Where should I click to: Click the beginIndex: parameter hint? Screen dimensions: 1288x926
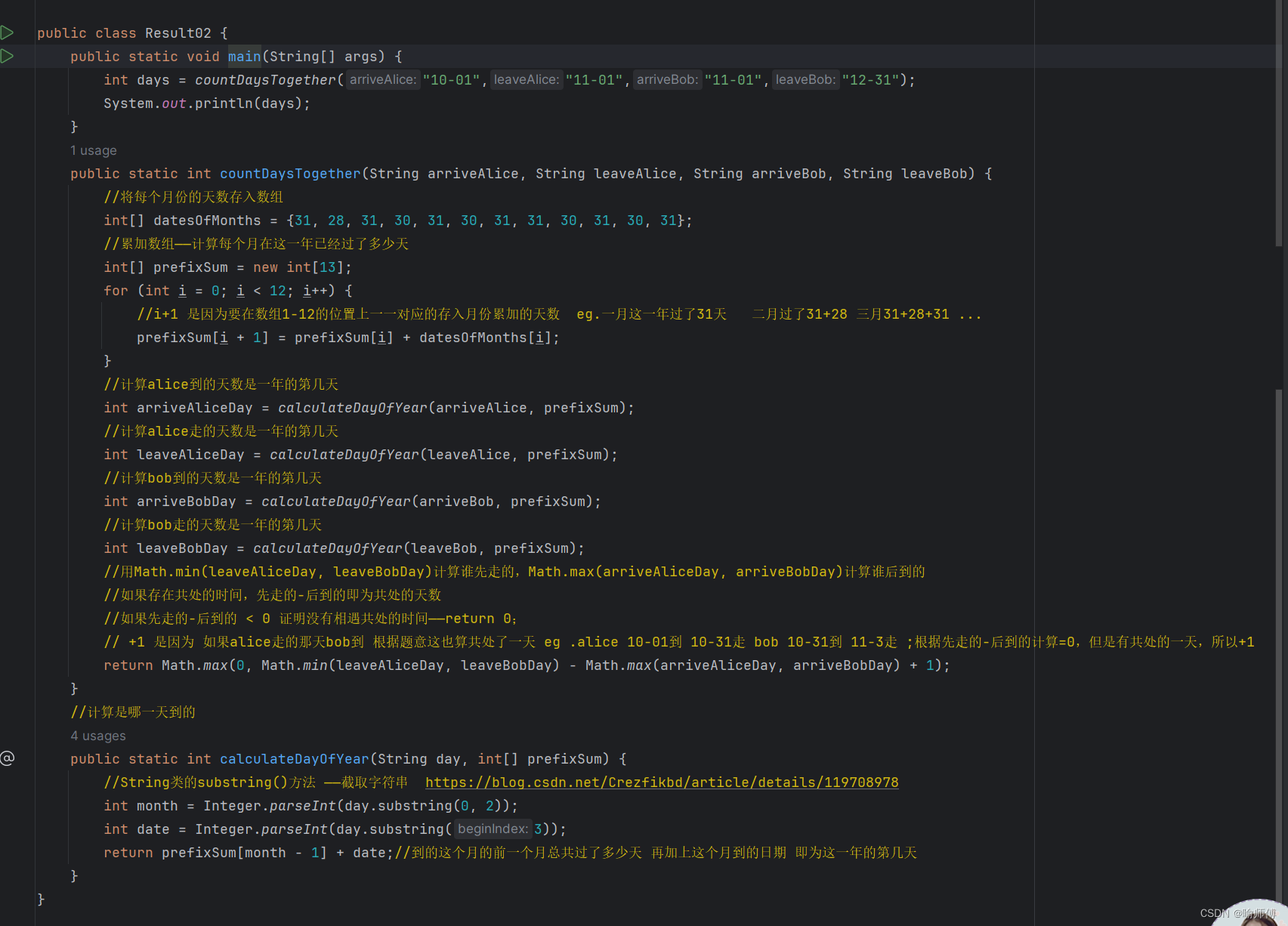tap(493, 829)
